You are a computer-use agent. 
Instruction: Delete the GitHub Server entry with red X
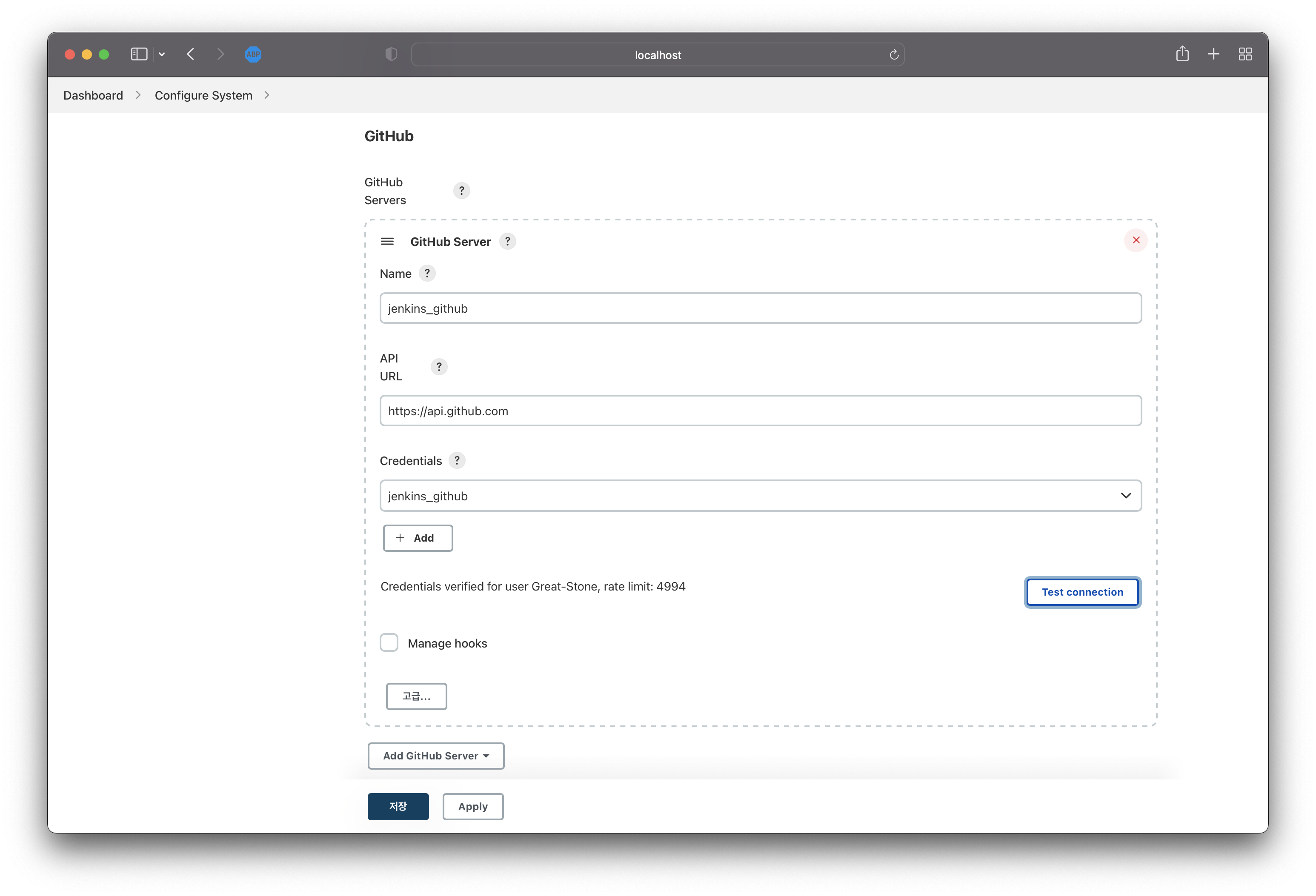(x=1136, y=240)
